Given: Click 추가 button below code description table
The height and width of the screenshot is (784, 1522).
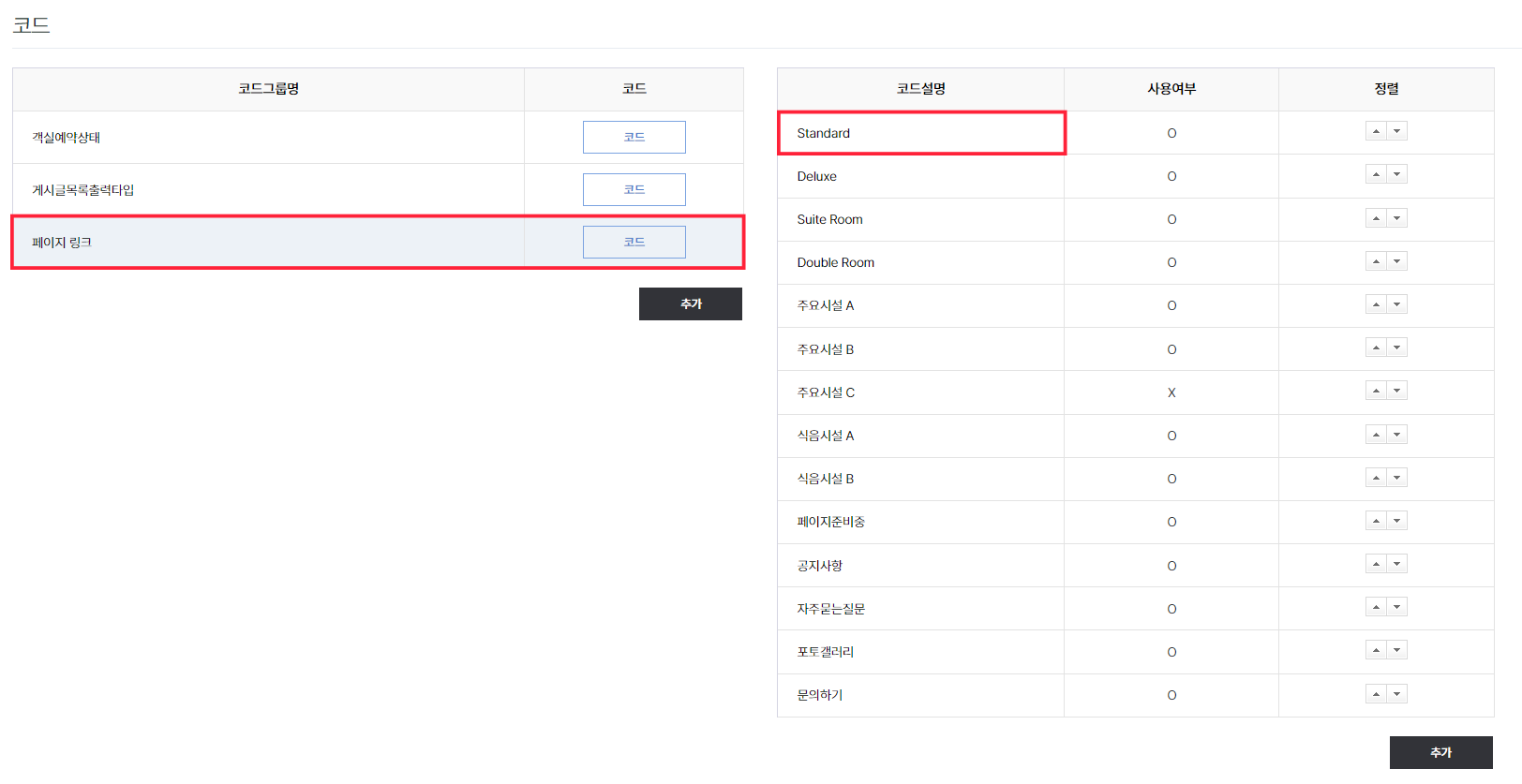Looking at the screenshot, I should click(1440, 752).
